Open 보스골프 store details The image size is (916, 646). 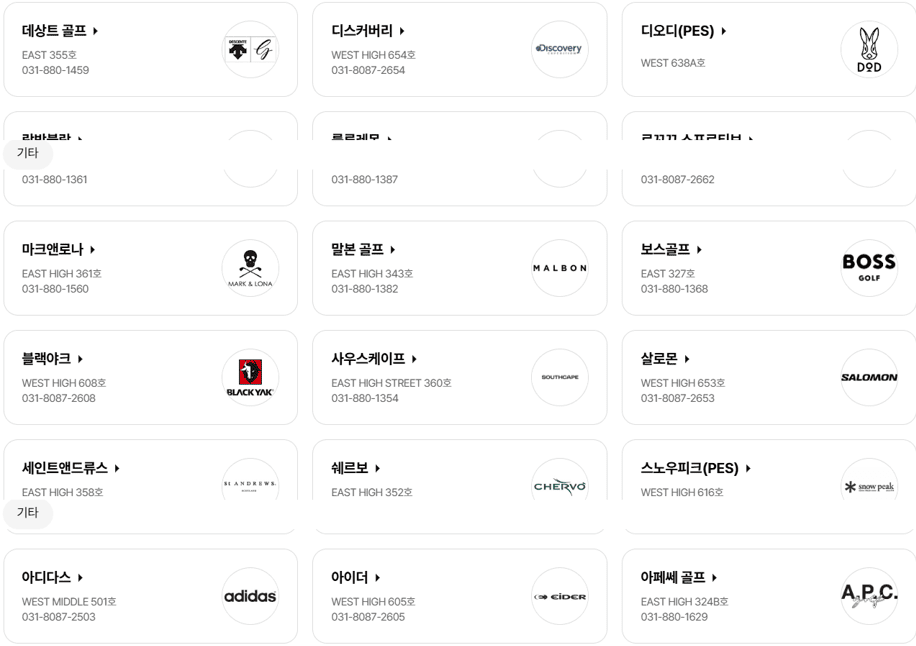point(671,249)
